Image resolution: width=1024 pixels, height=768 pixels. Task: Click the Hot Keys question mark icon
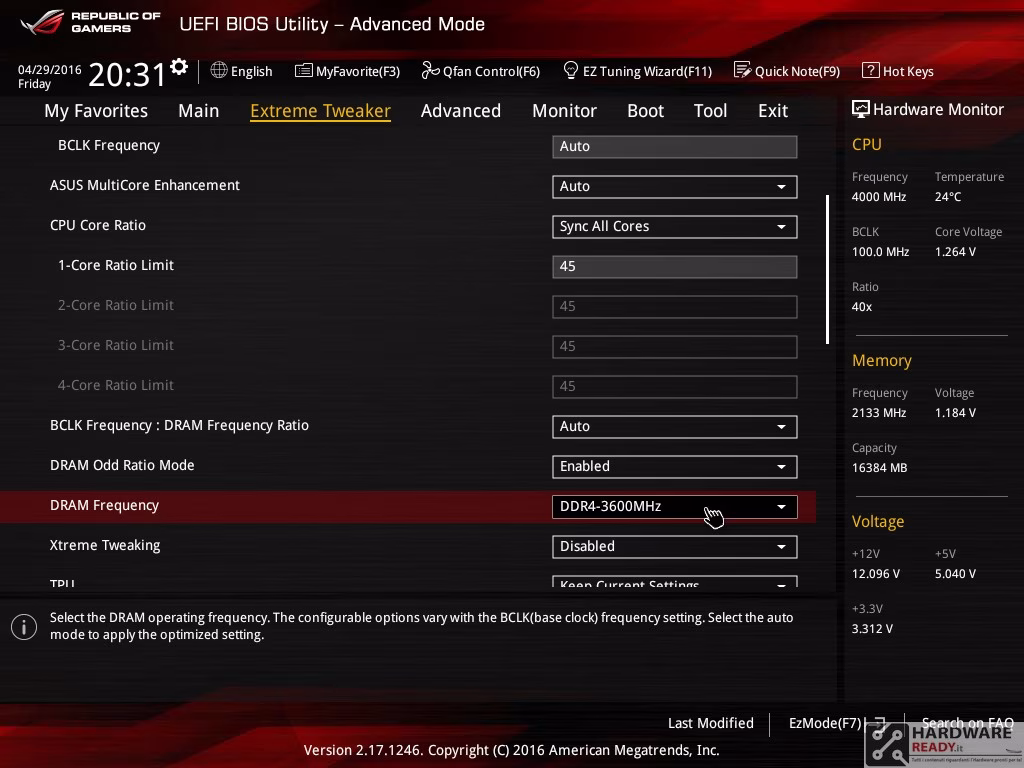coord(871,70)
